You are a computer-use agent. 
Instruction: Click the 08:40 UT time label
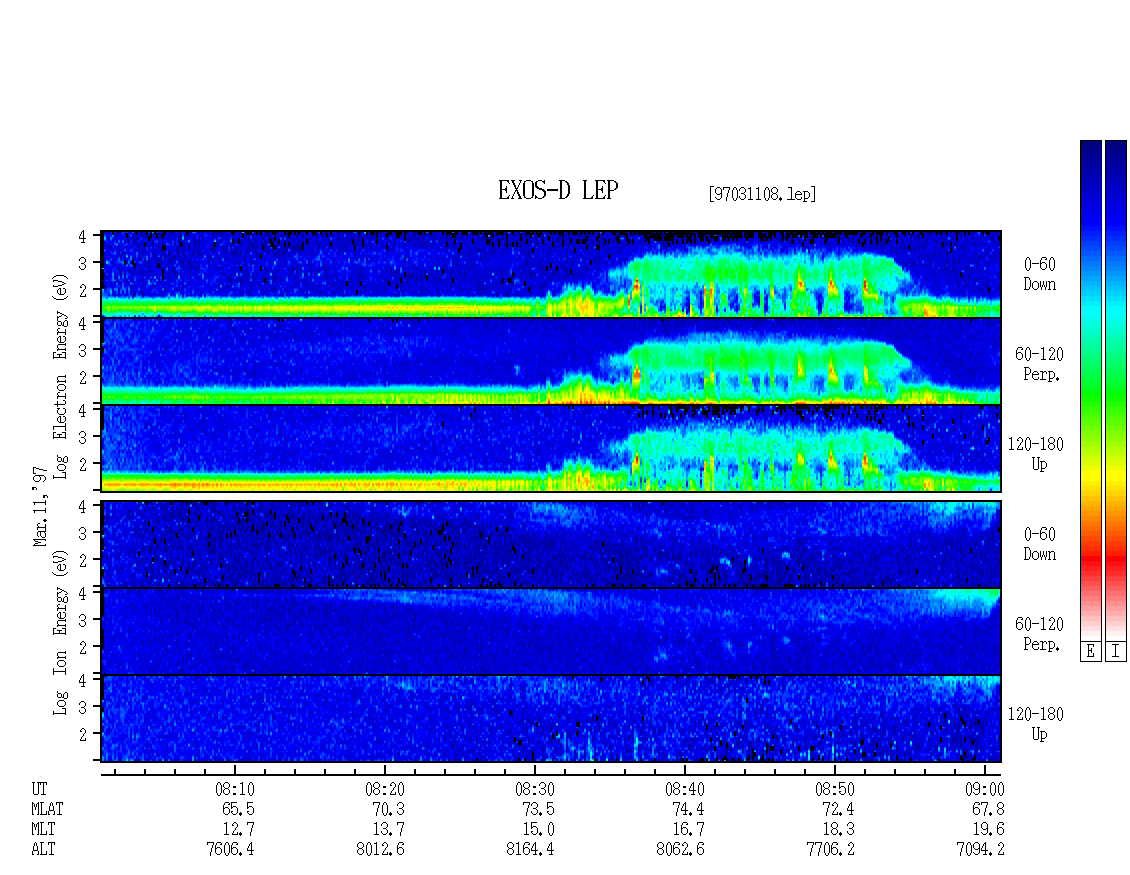click(x=685, y=789)
